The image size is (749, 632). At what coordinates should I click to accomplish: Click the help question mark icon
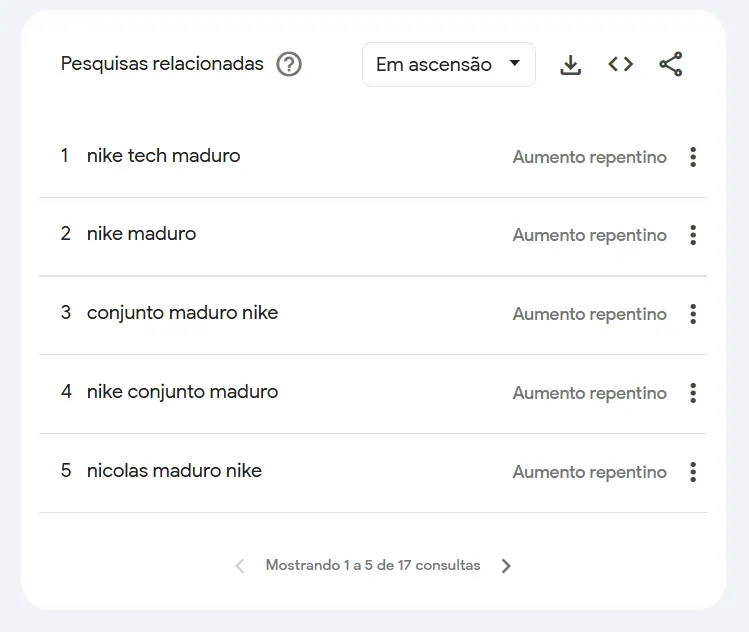[289, 65]
